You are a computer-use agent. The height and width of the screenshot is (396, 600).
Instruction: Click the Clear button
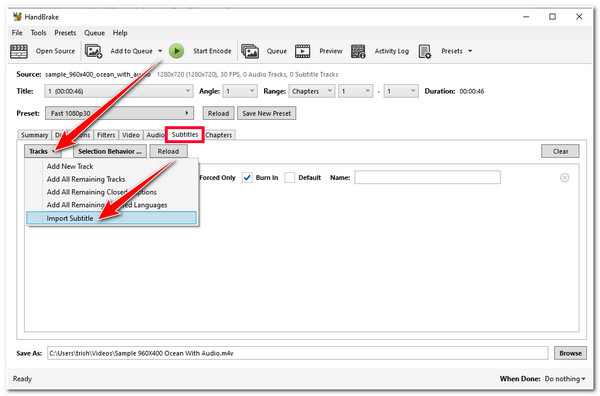(x=560, y=152)
